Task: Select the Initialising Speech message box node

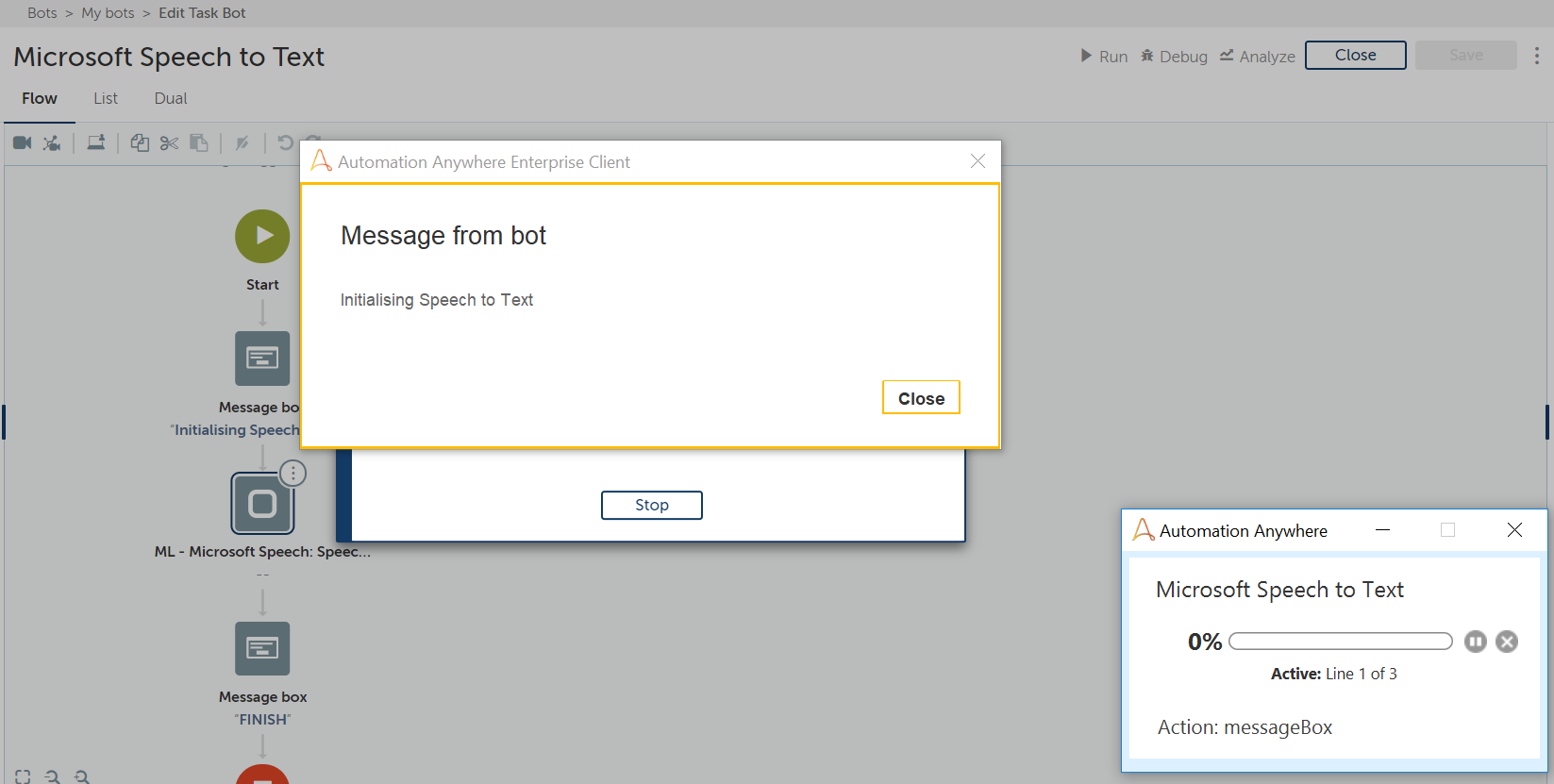Action: click(x=262, y=359)
